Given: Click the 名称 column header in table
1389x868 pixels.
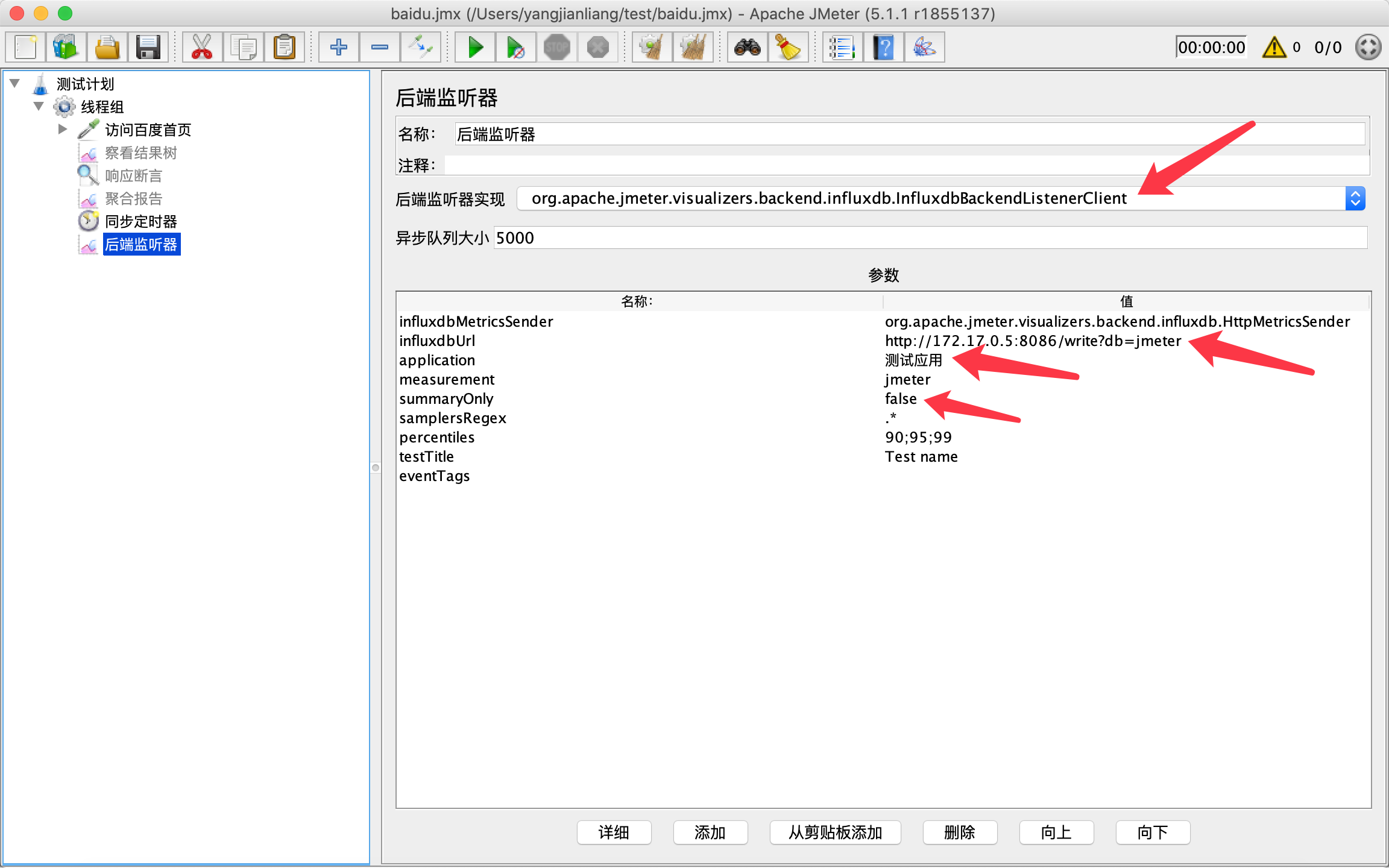Looking at the screenshot, I should tap(640, 301).
